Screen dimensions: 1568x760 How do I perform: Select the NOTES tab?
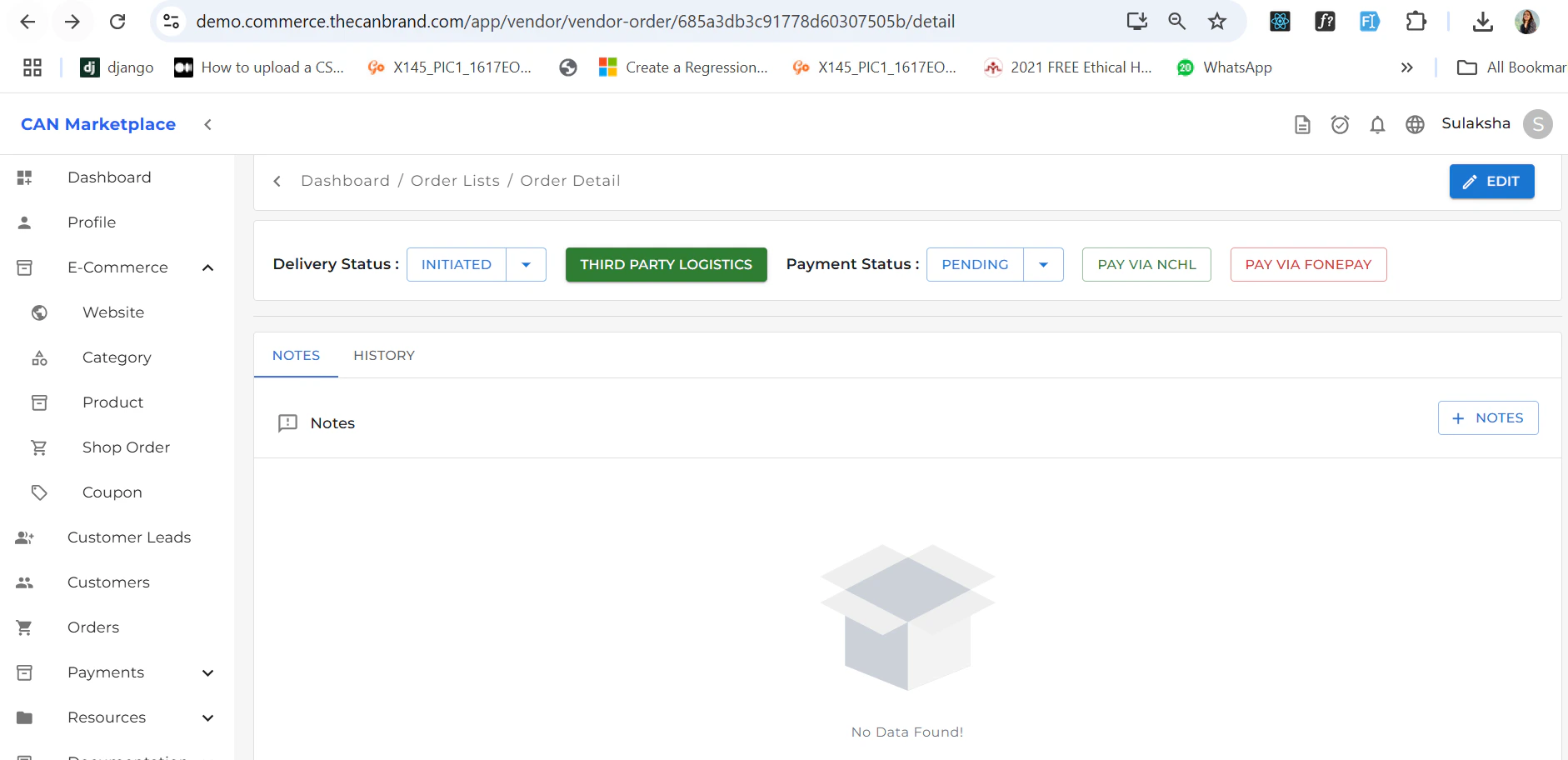[x=296, y=355]
